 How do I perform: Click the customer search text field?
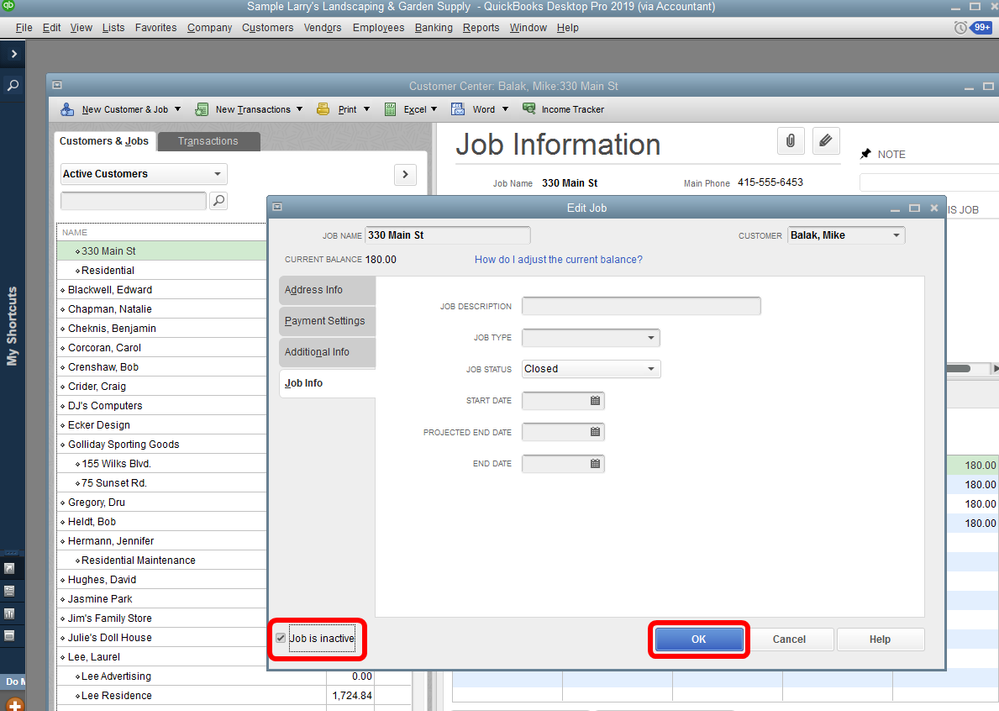[133, 201]
